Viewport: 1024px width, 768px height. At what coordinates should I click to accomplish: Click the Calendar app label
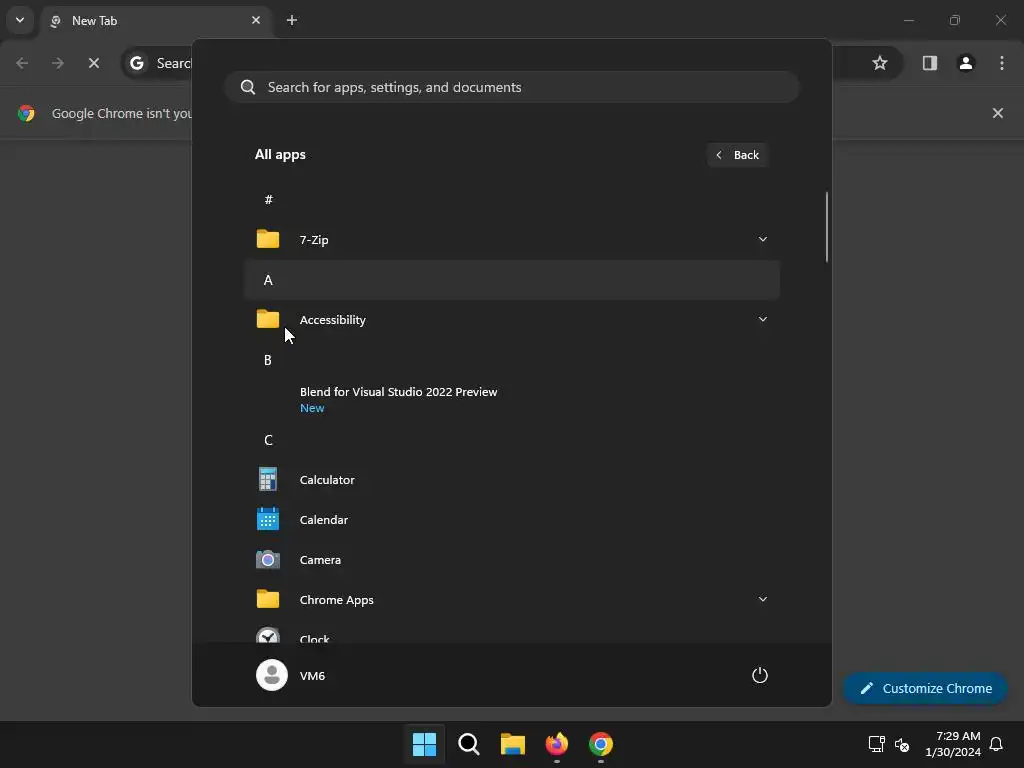click(324, 519)
